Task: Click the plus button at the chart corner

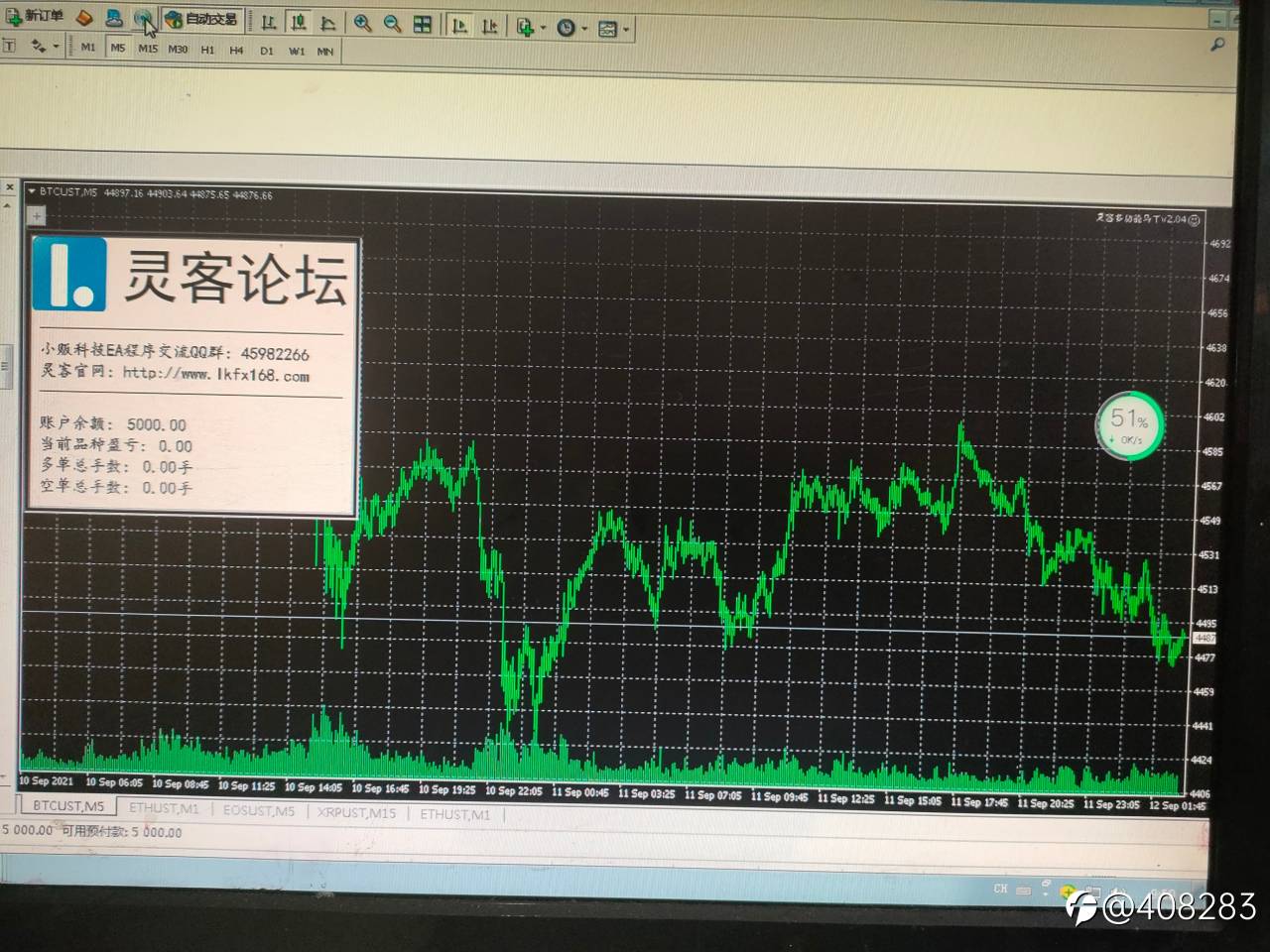Action: coord(37,215)
